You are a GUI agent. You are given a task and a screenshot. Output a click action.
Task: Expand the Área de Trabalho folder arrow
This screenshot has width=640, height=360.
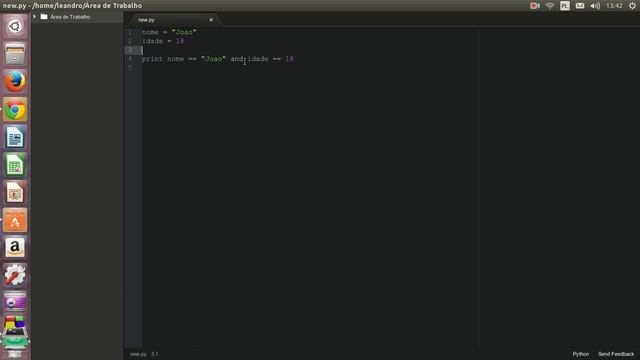point(35,17)
